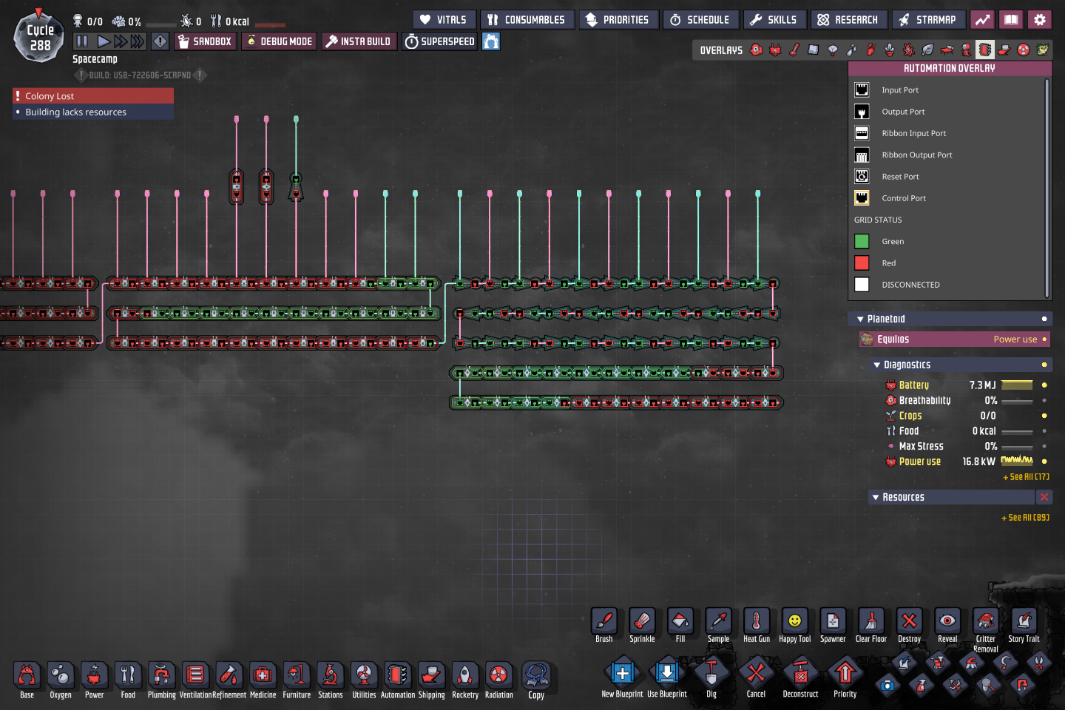The image size is (1065, 710).
Task: Set game speed to normal play
Action: point(103,41)
